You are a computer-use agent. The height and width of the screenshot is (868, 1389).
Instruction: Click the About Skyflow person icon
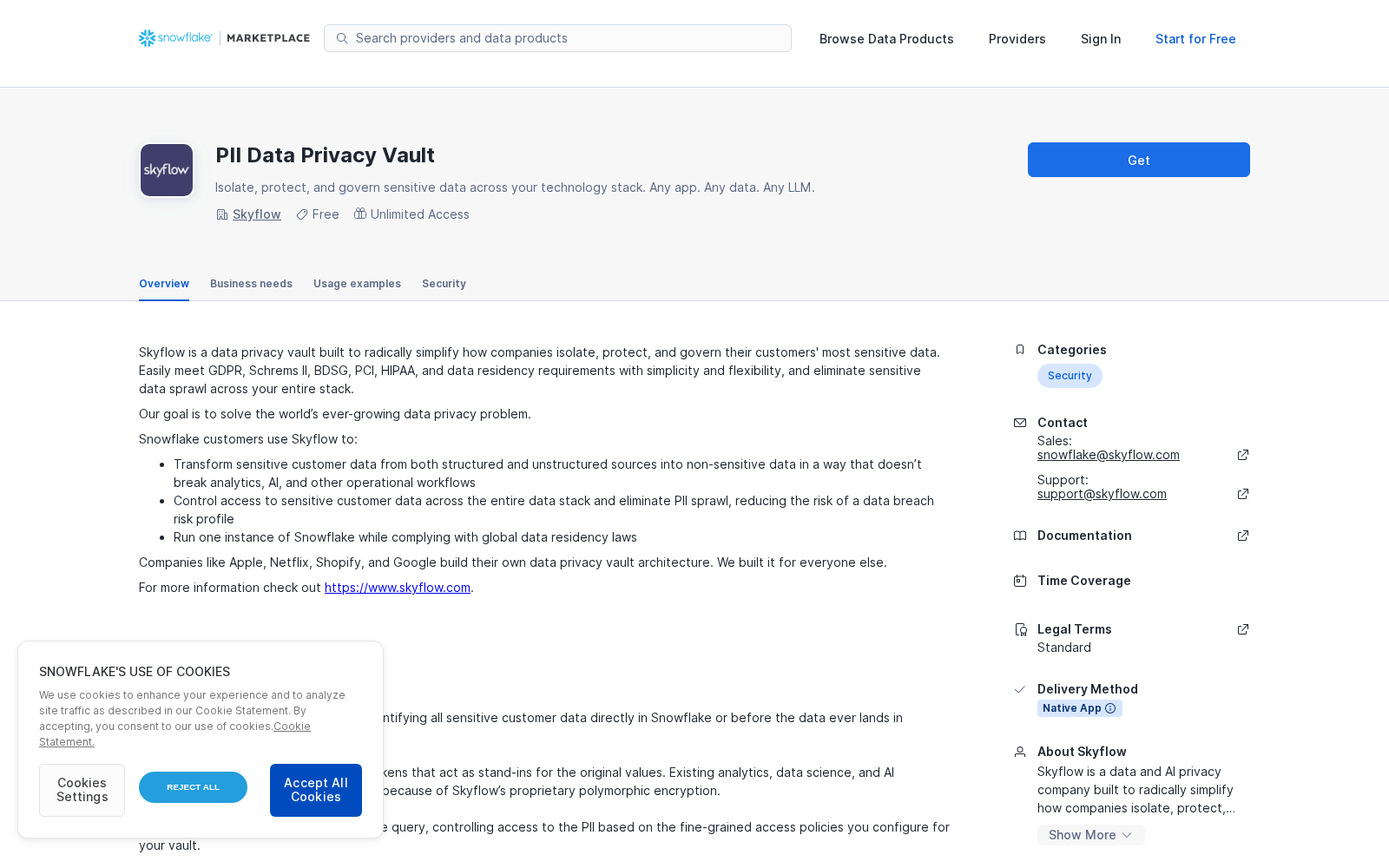point(1020,752)
